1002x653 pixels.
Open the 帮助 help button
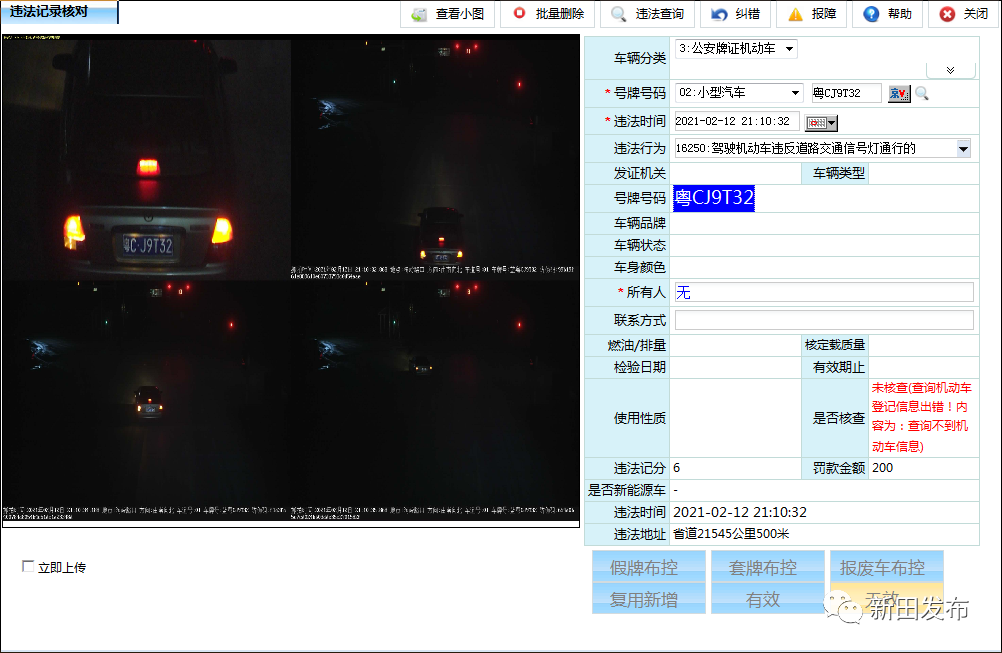[x=888, y=14]
